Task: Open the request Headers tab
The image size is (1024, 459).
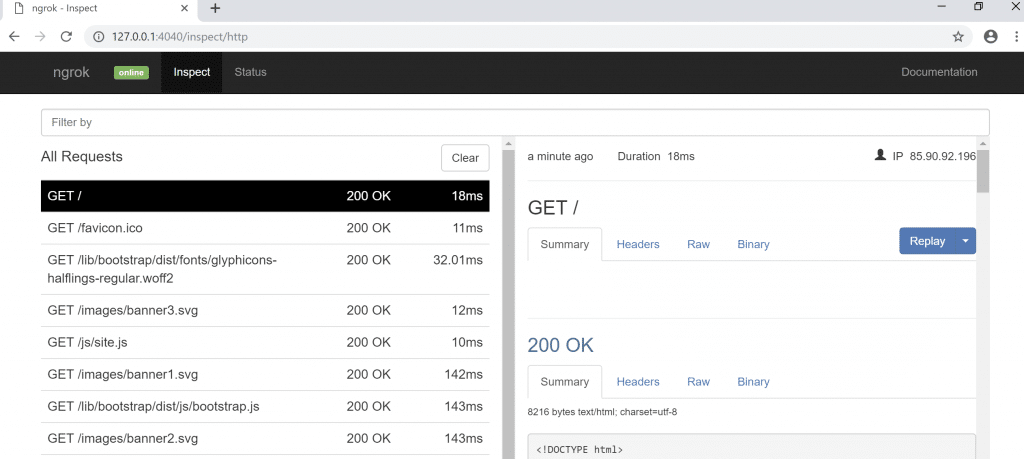Action: click(638, 244)
